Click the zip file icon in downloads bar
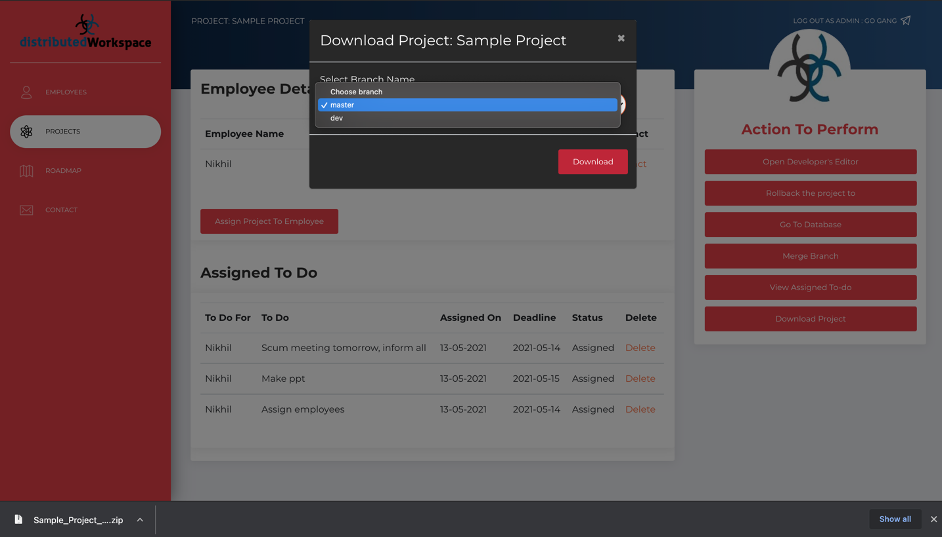943x537 pixels. (19, 520)
